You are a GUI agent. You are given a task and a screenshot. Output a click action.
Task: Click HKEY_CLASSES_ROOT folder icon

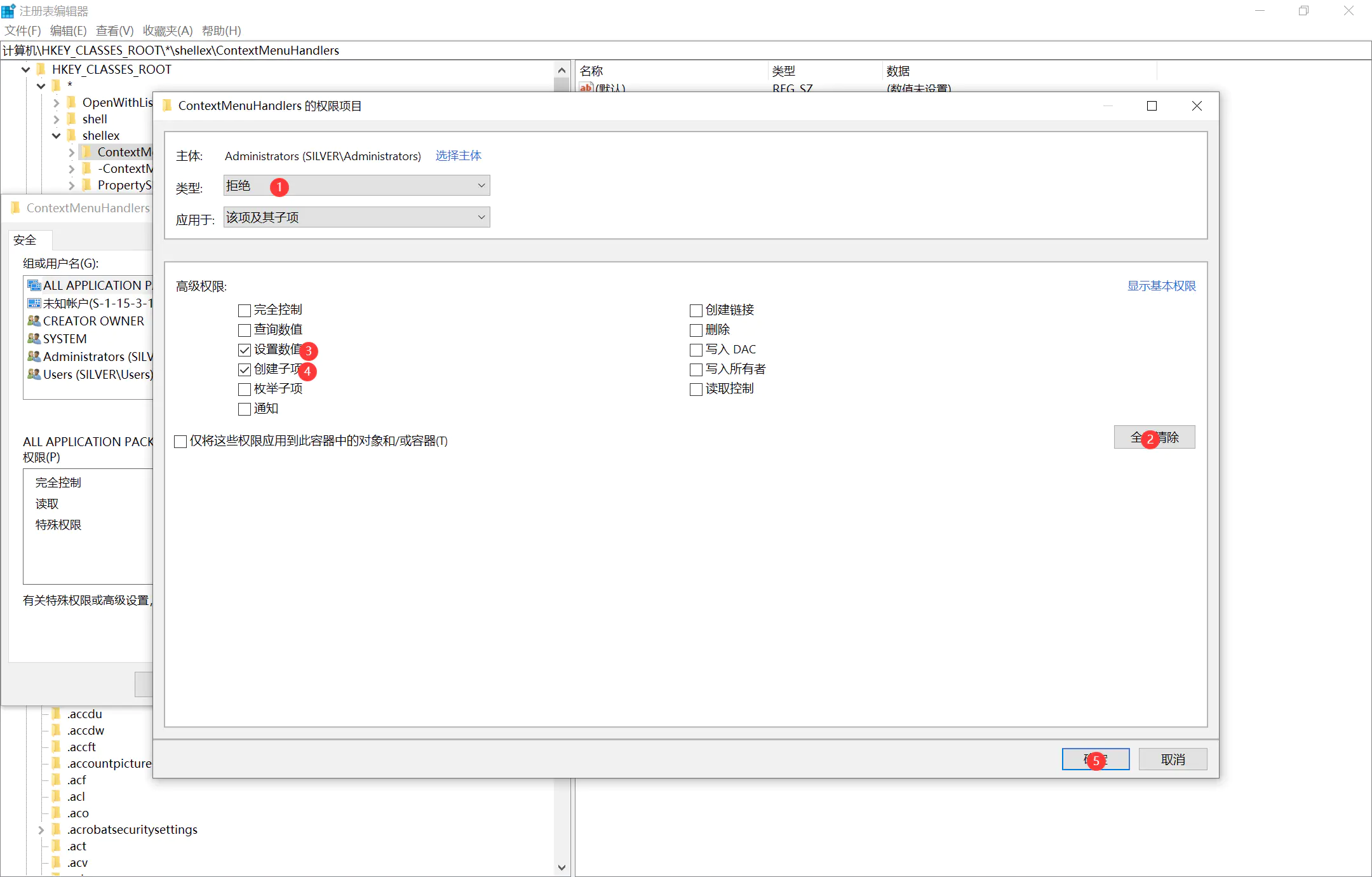click(x=41, y=69)
